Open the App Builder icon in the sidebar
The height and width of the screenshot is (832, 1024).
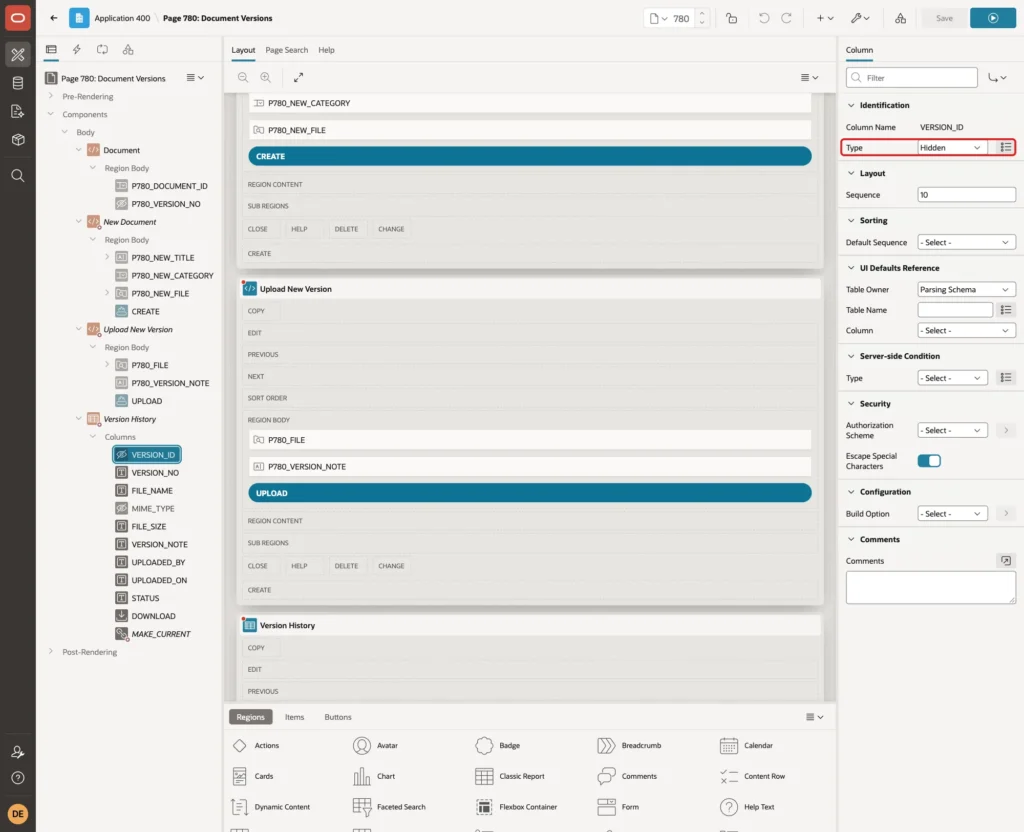coord(18,55)
